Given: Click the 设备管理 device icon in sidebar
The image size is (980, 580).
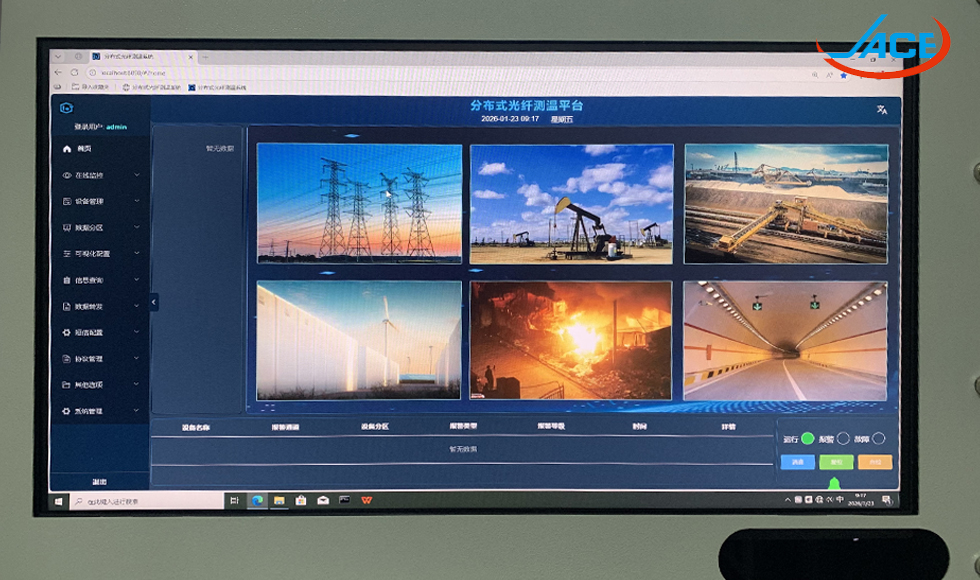Looking at the screenshot, I should (67, 201).
